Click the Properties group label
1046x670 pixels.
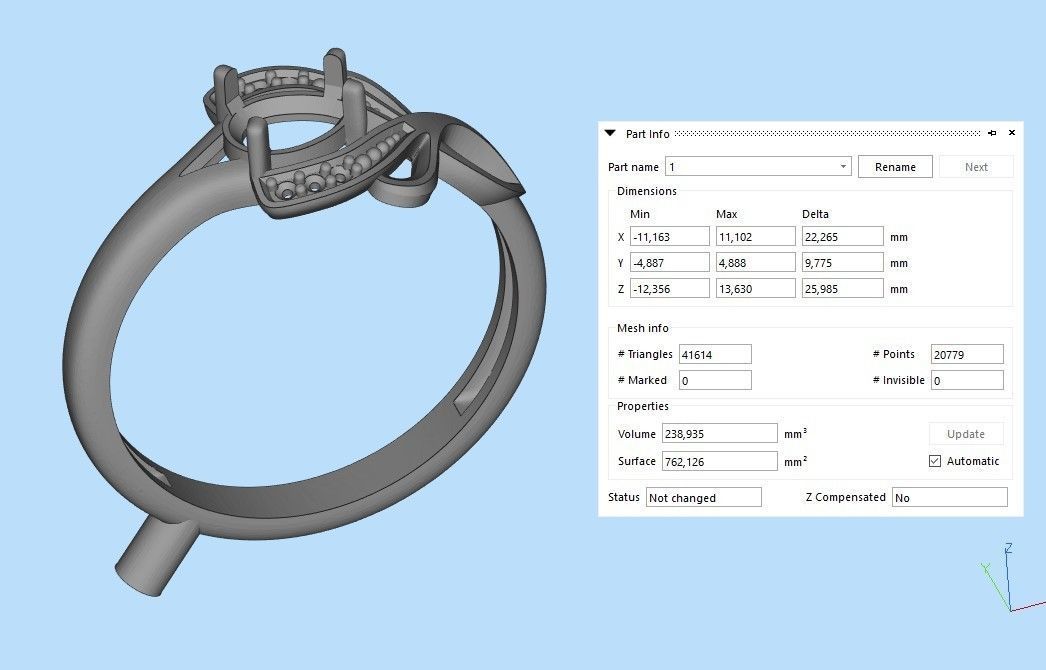642,406
